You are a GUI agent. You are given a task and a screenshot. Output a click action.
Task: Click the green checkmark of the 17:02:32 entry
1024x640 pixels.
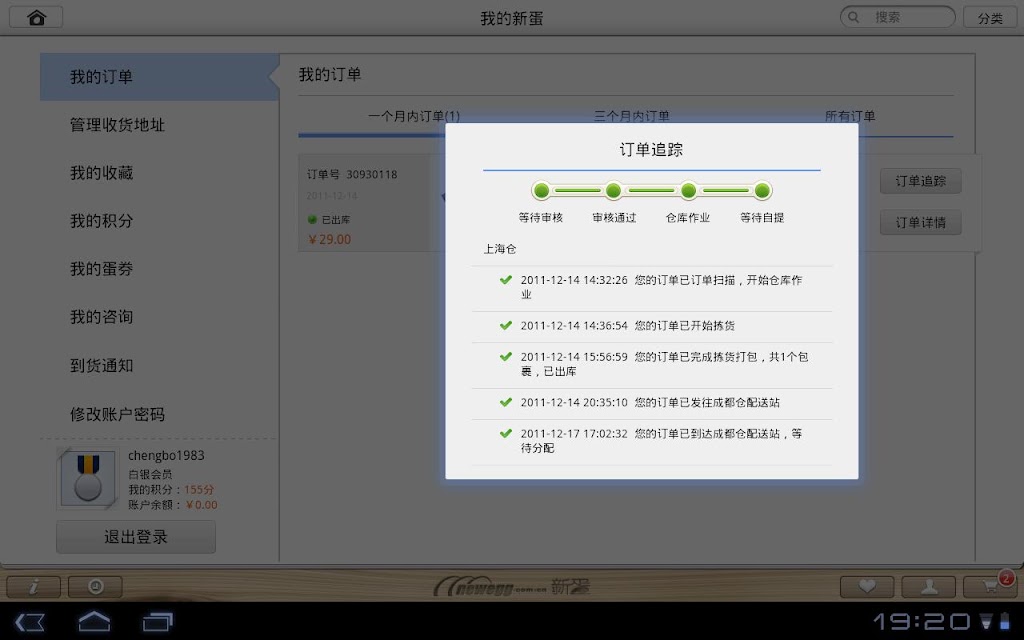point(505,433)
